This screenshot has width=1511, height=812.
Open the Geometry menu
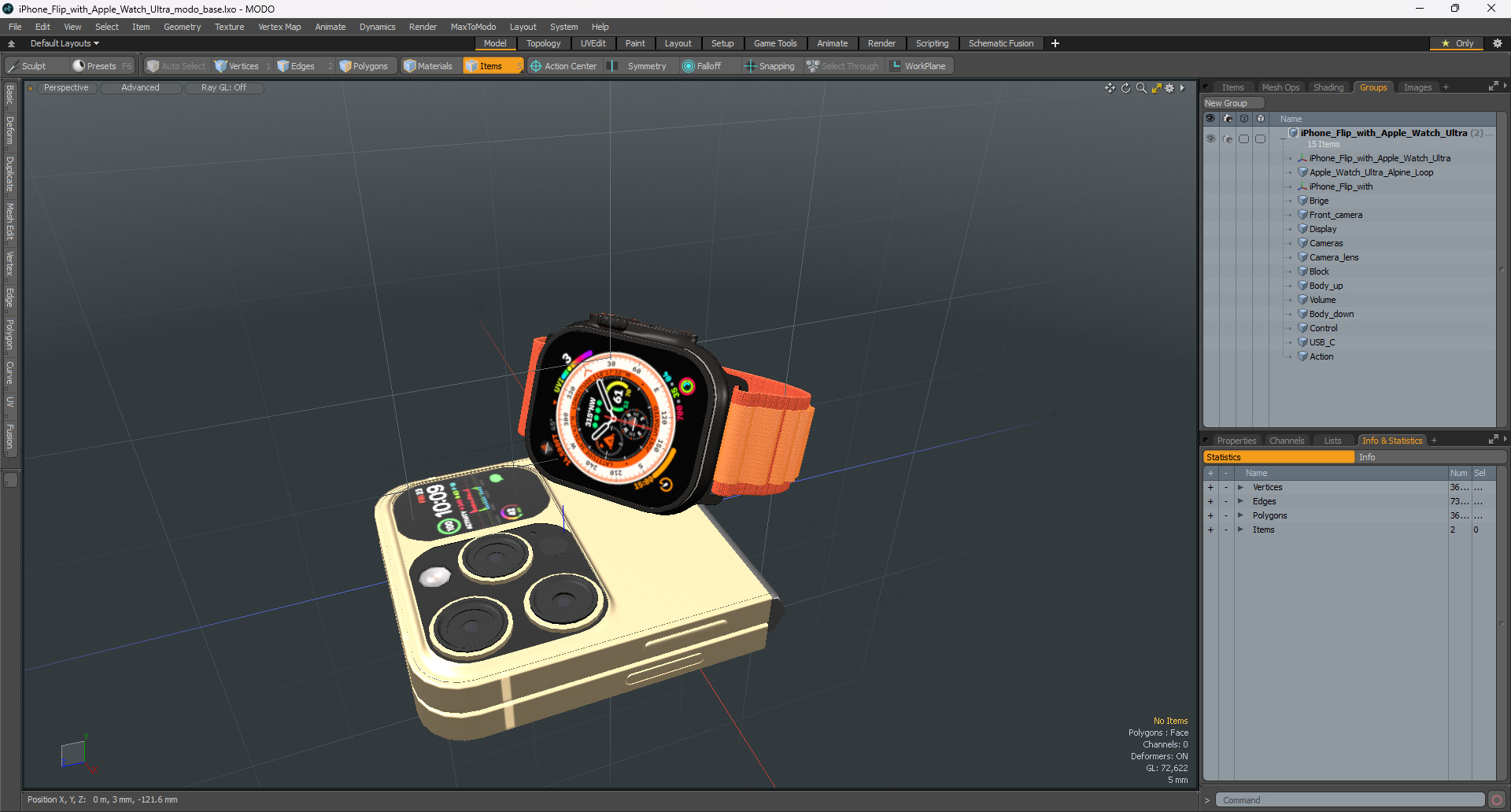coord(182,27)
